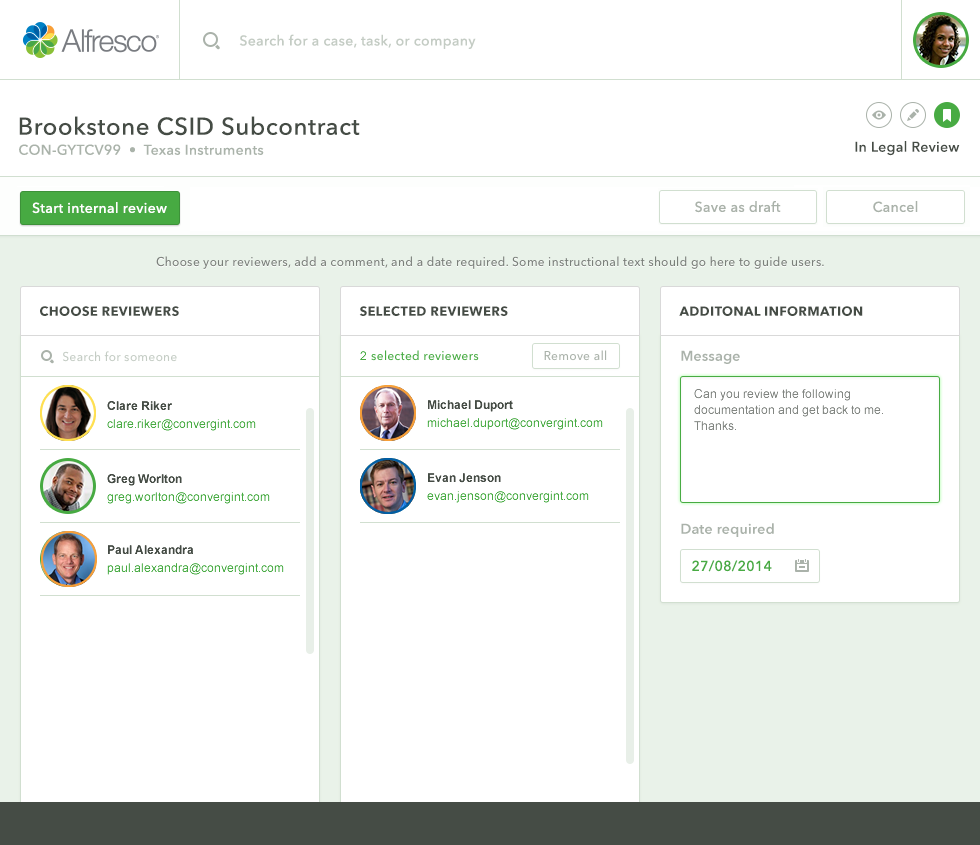Open calendar picker icon in date field
980x845 pixels.
coord(802,566)
